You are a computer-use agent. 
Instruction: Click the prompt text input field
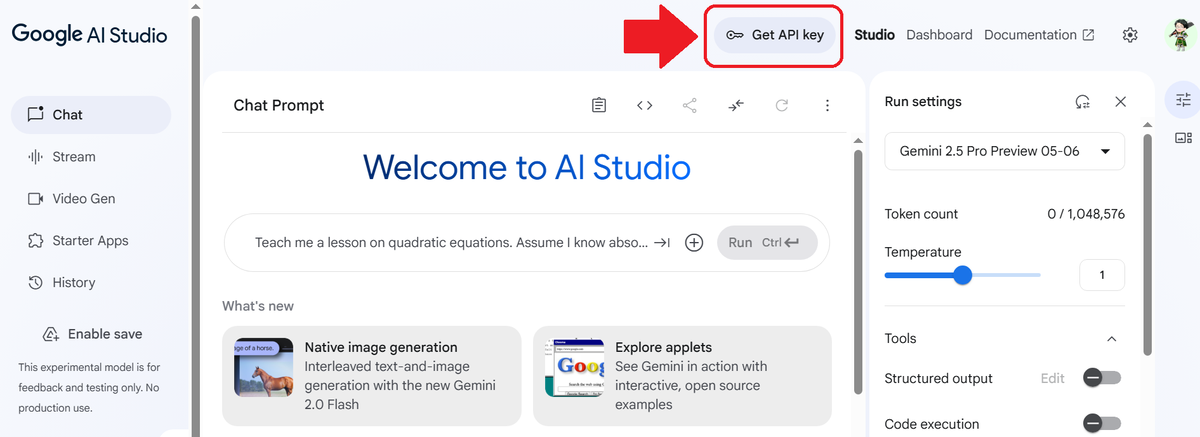(x=453, y=242)
